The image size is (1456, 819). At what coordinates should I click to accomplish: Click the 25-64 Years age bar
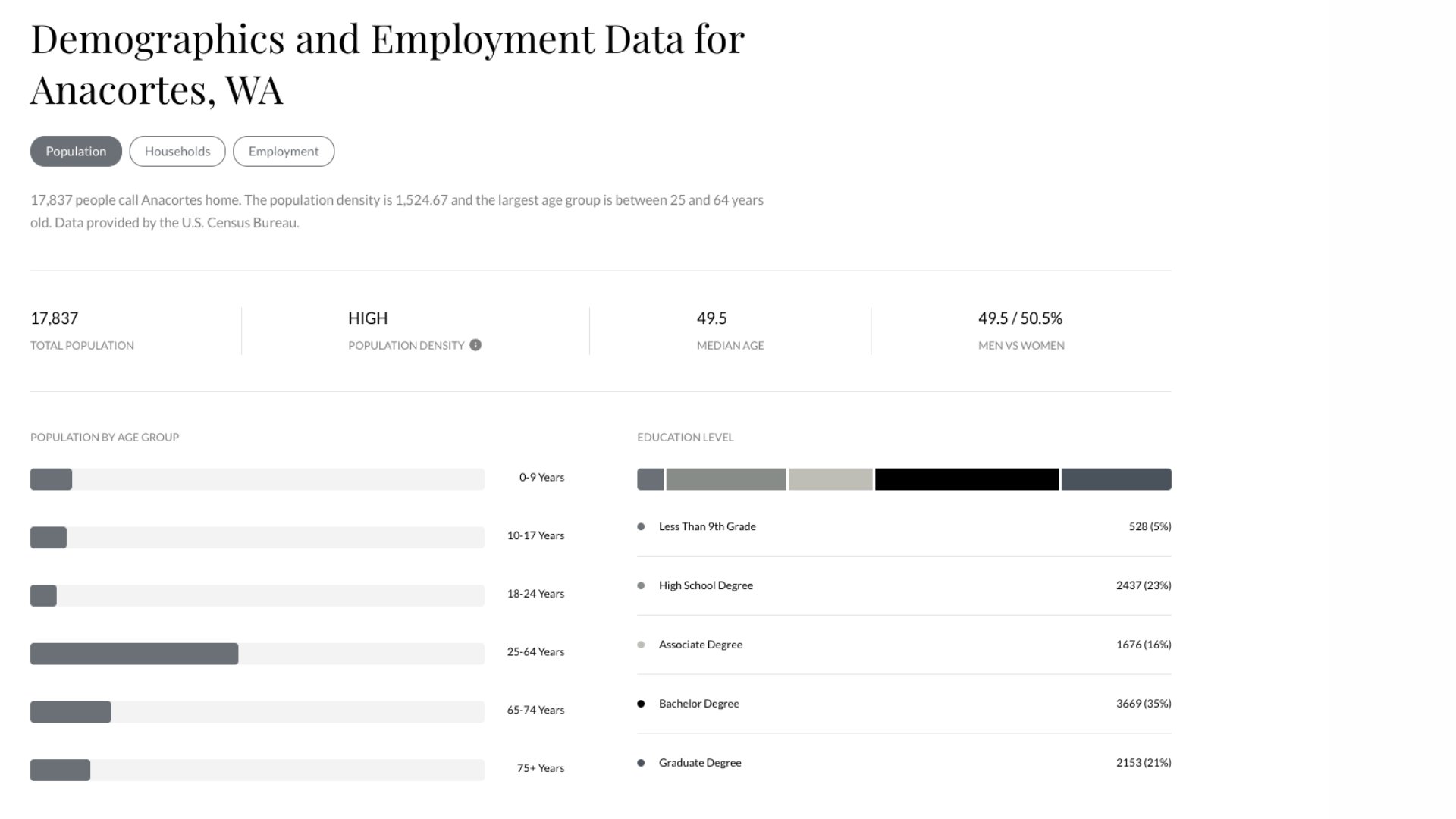pos(134,654)
